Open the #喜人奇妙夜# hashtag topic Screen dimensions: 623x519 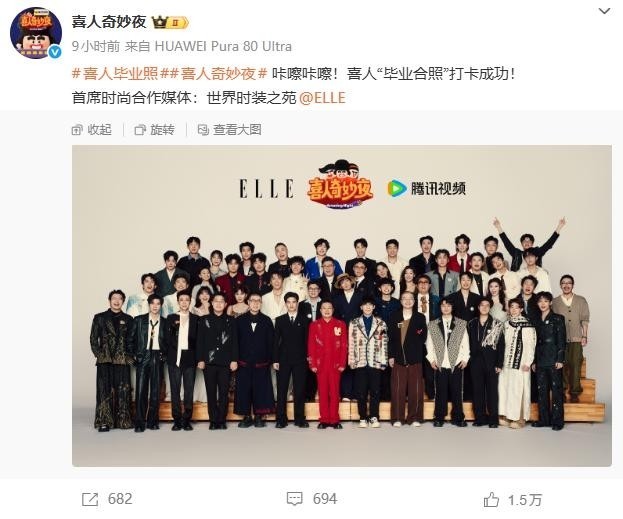(214, 74)
